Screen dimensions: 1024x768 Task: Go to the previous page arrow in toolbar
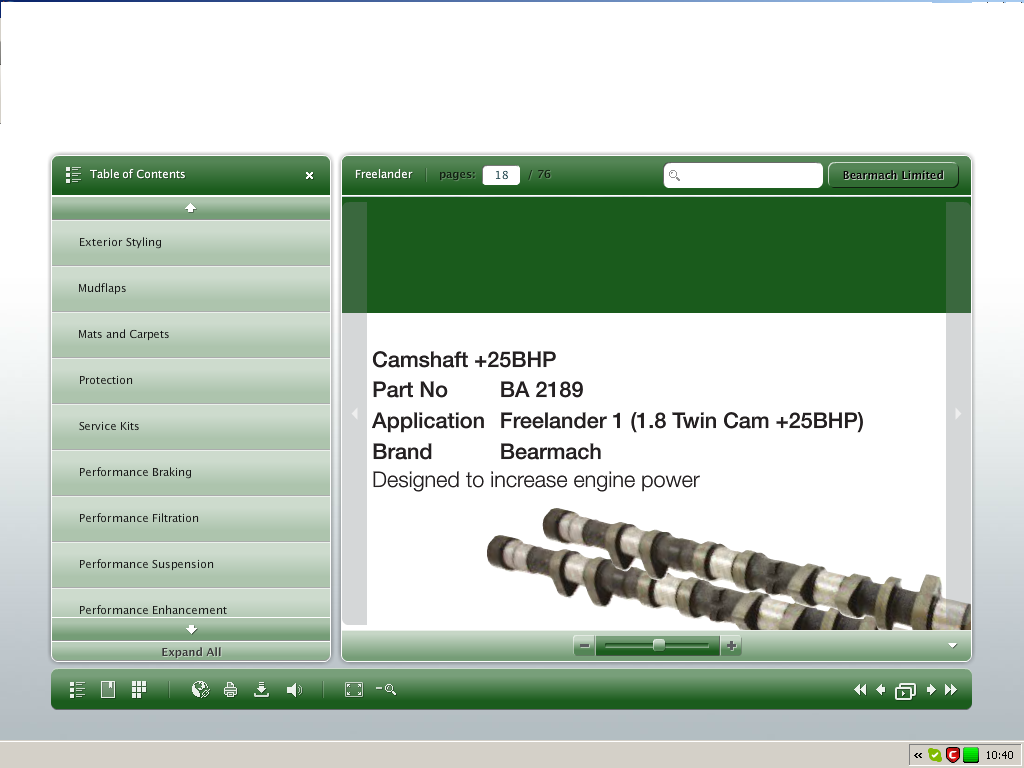(880, 690)
